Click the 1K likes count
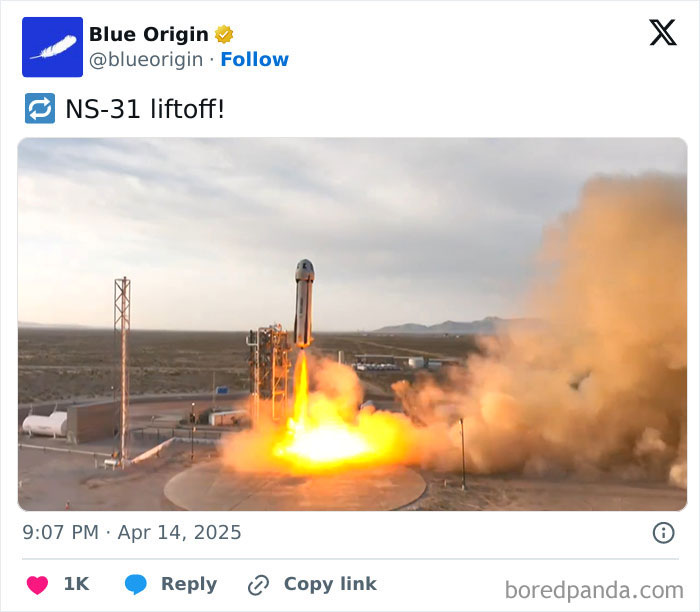The width and height of the screenshot is (700, 612). pyautogui.click(x=76, y=584)
